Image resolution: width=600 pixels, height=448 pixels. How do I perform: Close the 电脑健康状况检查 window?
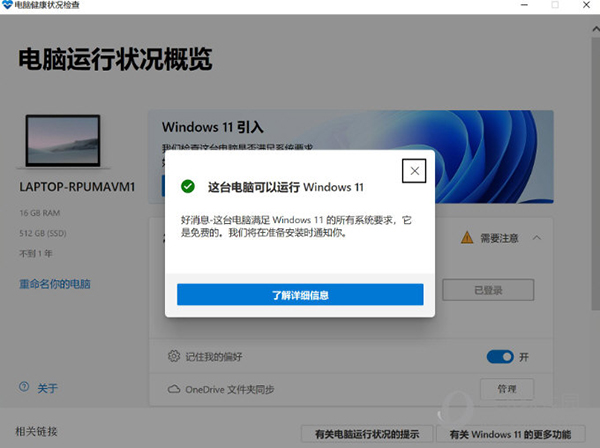coord(586,5)
